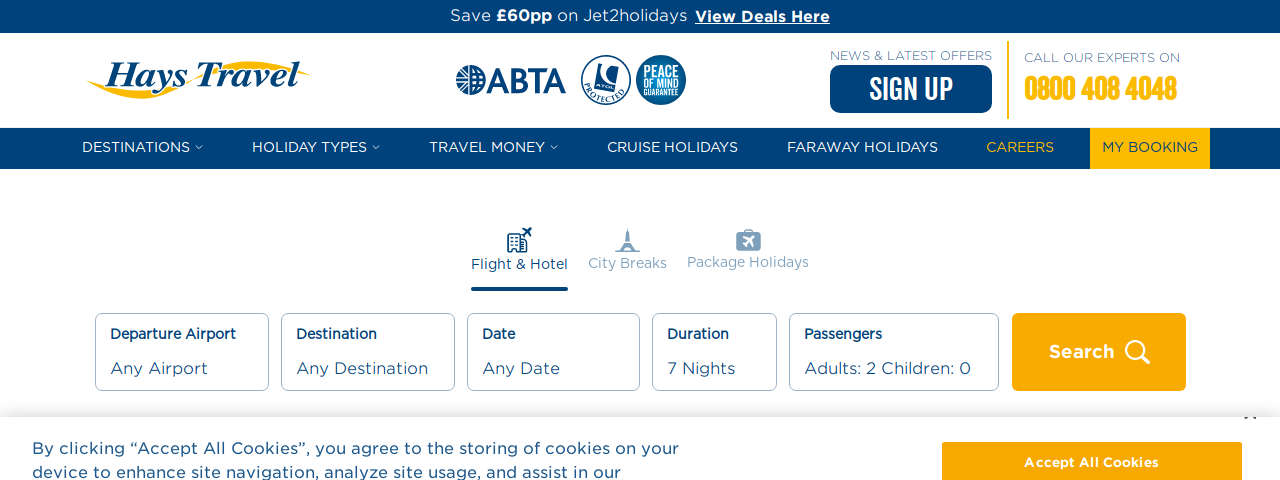
Task: Open Cruise Holidays menu item
Action: pos(672,148)
